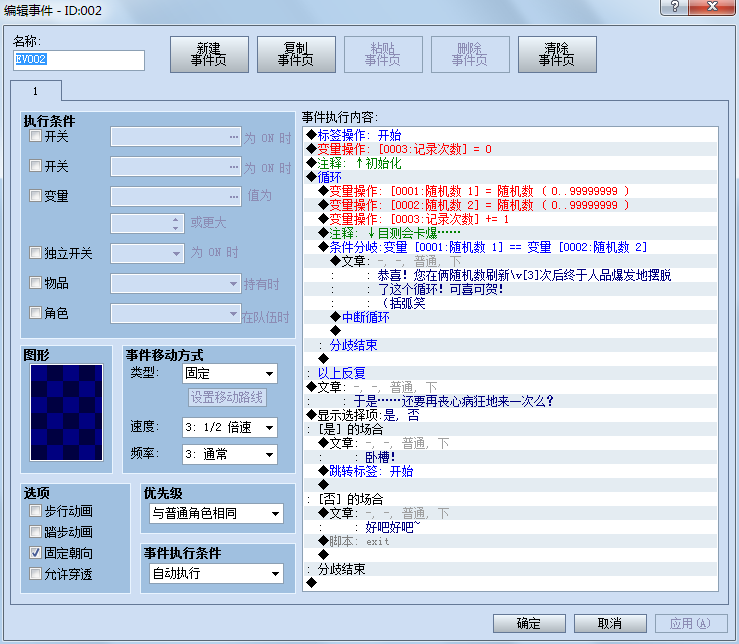Click 确定 button
739x644 pixels.
[x=529, y=623]
